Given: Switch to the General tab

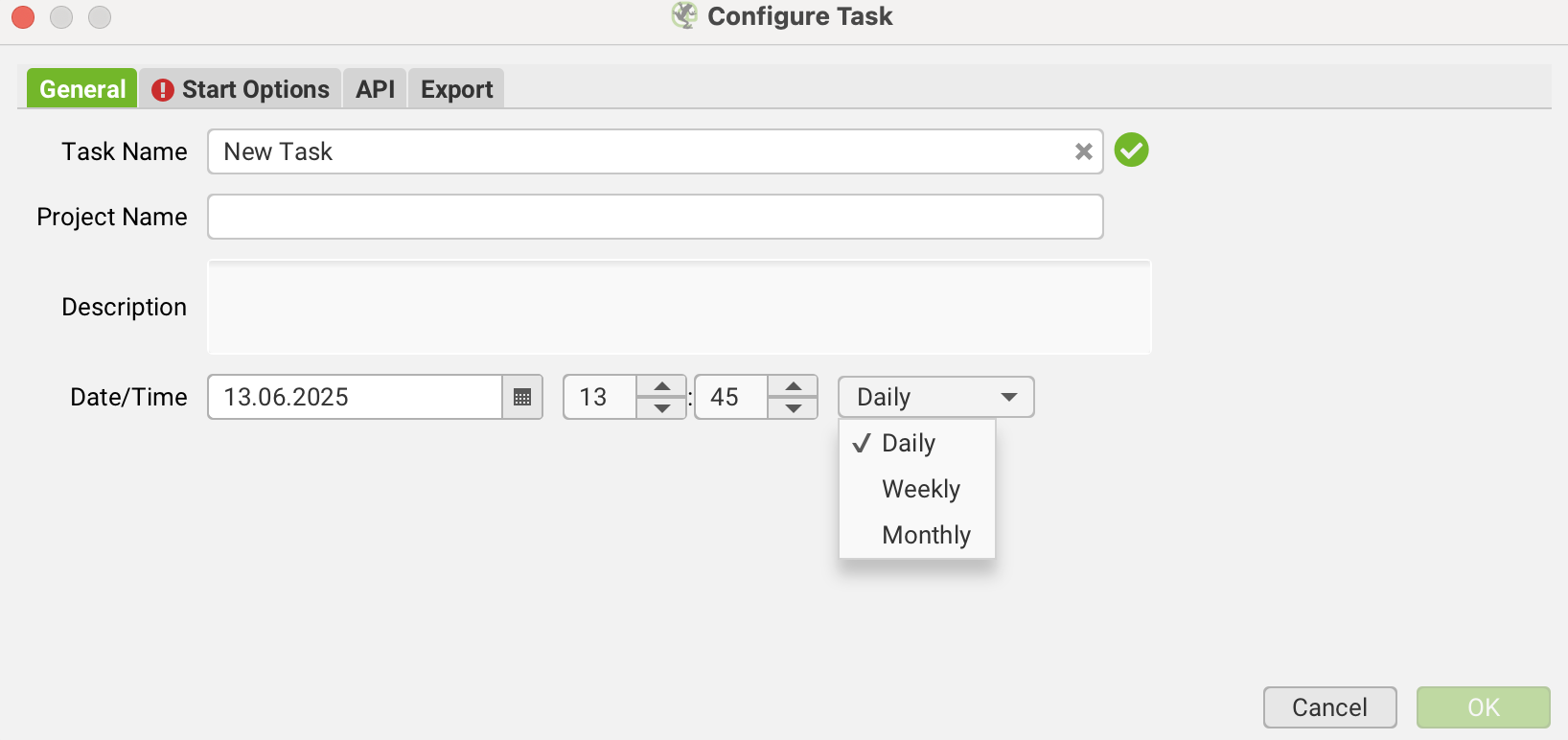Looking at the screenshot, I should click(x=82, y=89).
